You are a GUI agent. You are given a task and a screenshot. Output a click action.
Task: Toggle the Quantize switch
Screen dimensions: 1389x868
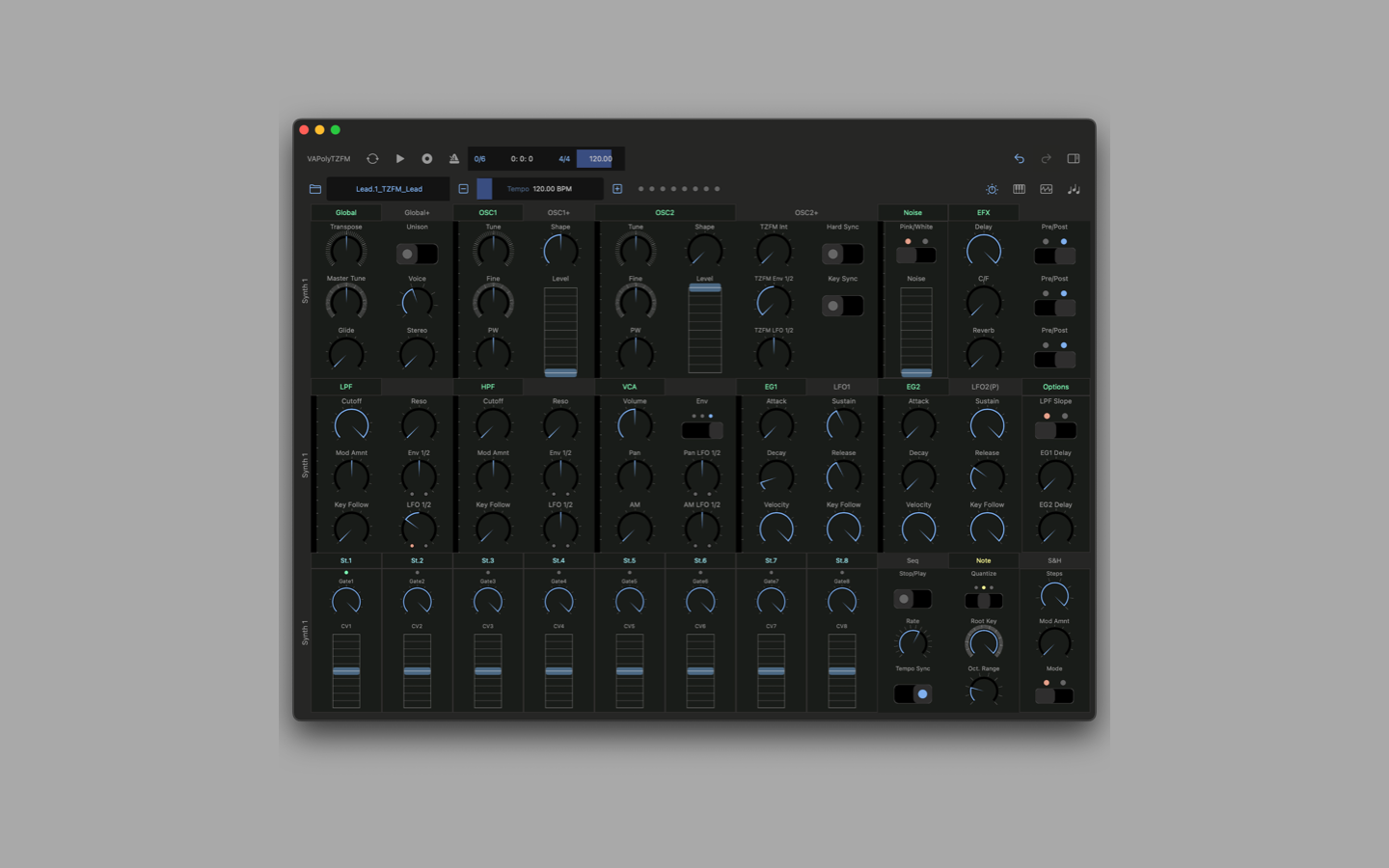(x=984, y=600)
